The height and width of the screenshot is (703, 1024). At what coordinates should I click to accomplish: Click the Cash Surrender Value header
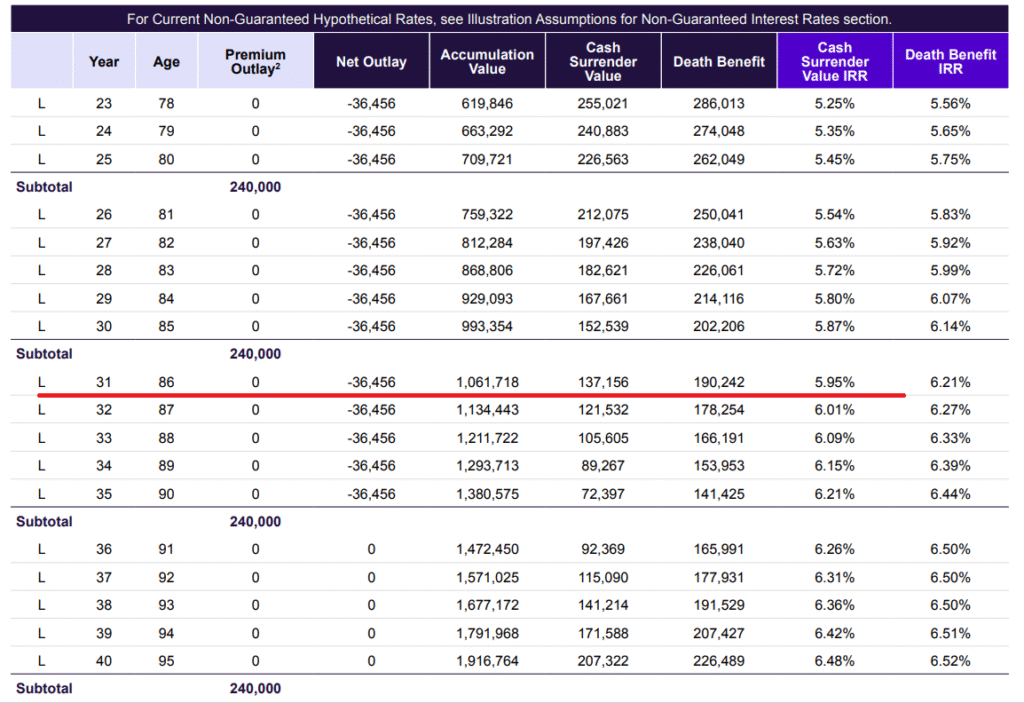603,62
